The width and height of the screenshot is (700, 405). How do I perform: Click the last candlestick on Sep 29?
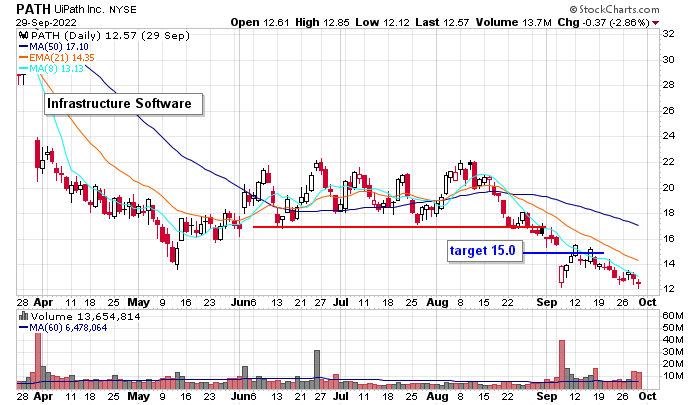[639, 283]
